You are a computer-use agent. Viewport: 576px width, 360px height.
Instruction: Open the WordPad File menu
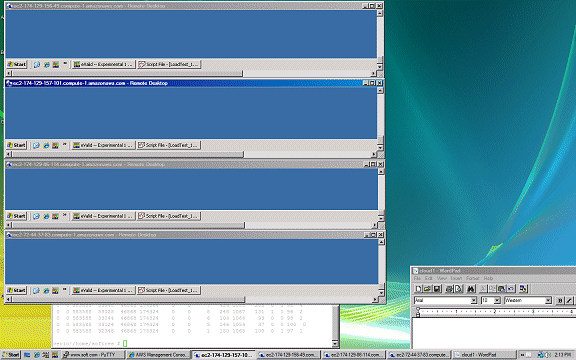click(417, 278)
